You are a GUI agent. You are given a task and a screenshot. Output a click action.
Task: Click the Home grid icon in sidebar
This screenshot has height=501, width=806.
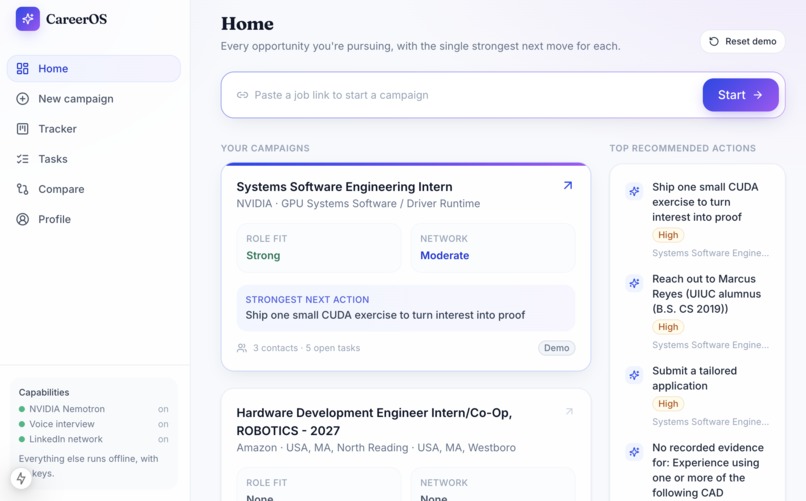(x=23, y=68)
